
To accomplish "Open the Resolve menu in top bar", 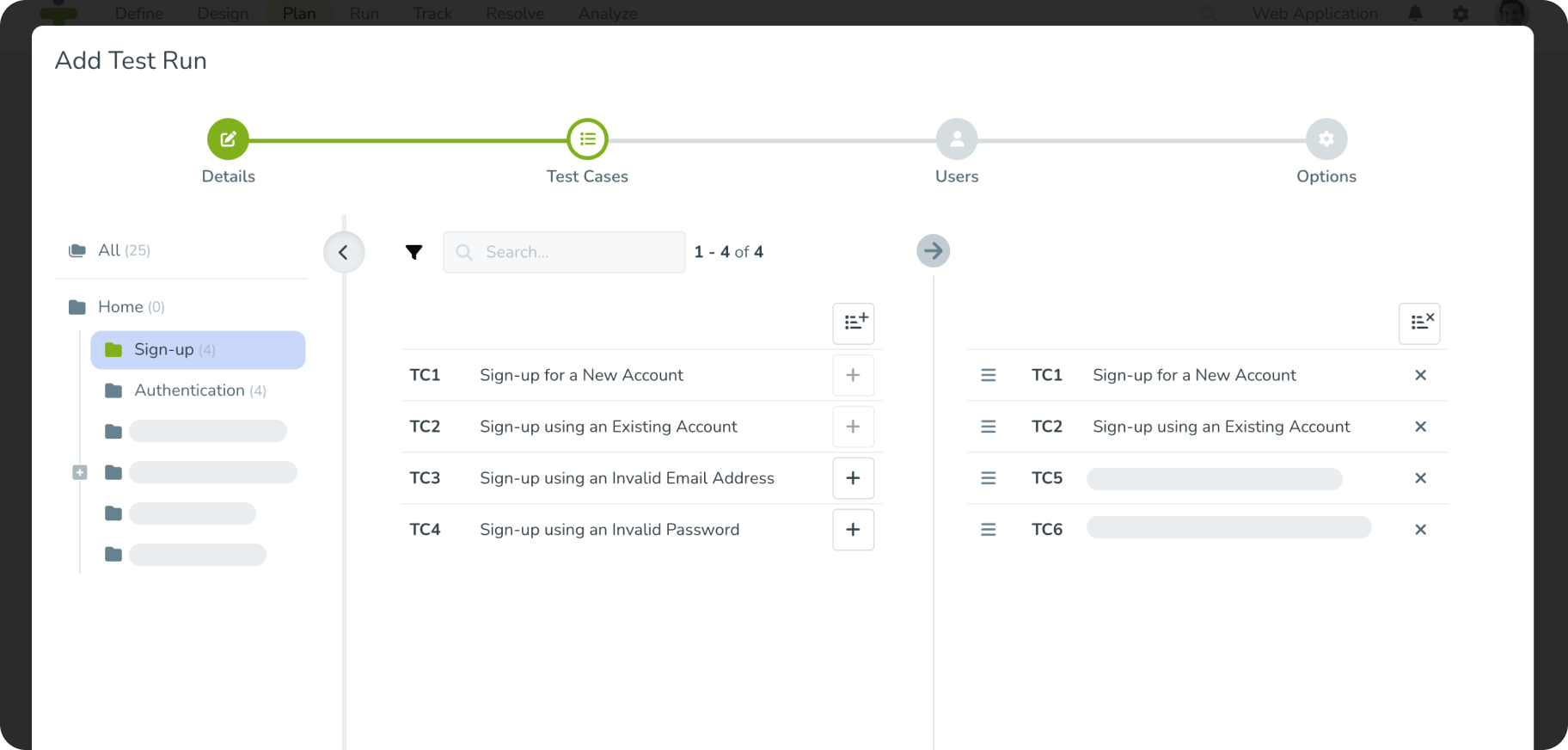I will 515,14.
